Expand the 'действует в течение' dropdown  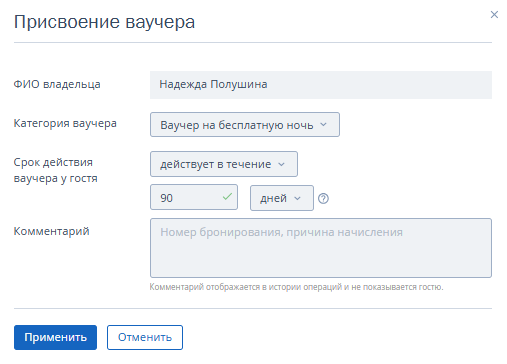(224, 164)
